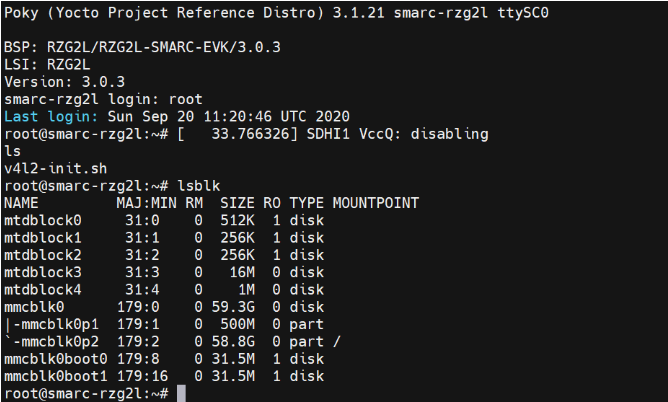This screenshot has height=402, width=668.
Task: Click the Poky Yocto Project banner line
Action: click(x=276, y=13)
